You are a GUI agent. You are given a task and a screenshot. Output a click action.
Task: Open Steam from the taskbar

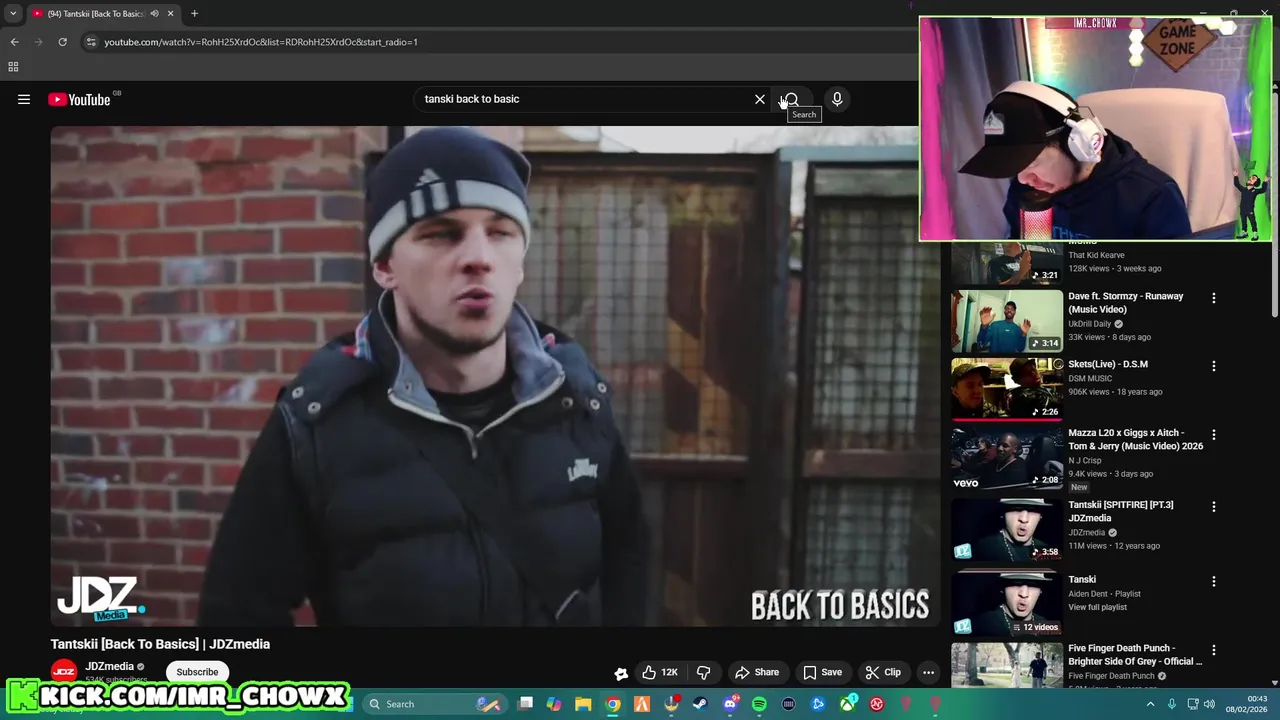700,704
